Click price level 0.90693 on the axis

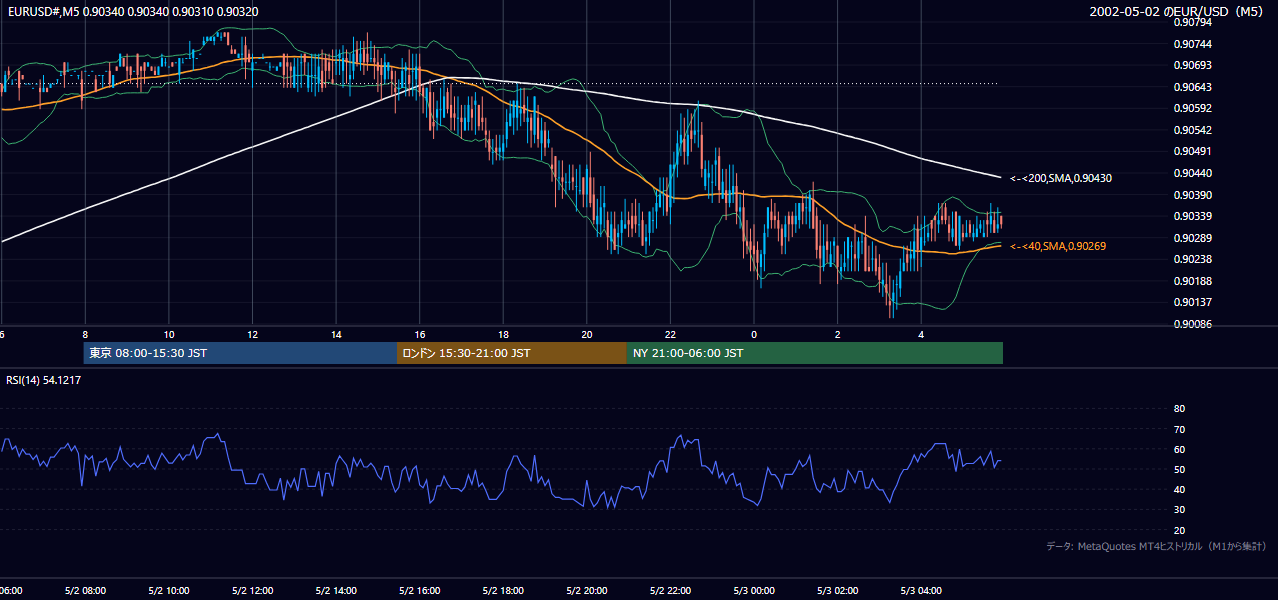click(1191, 65)
